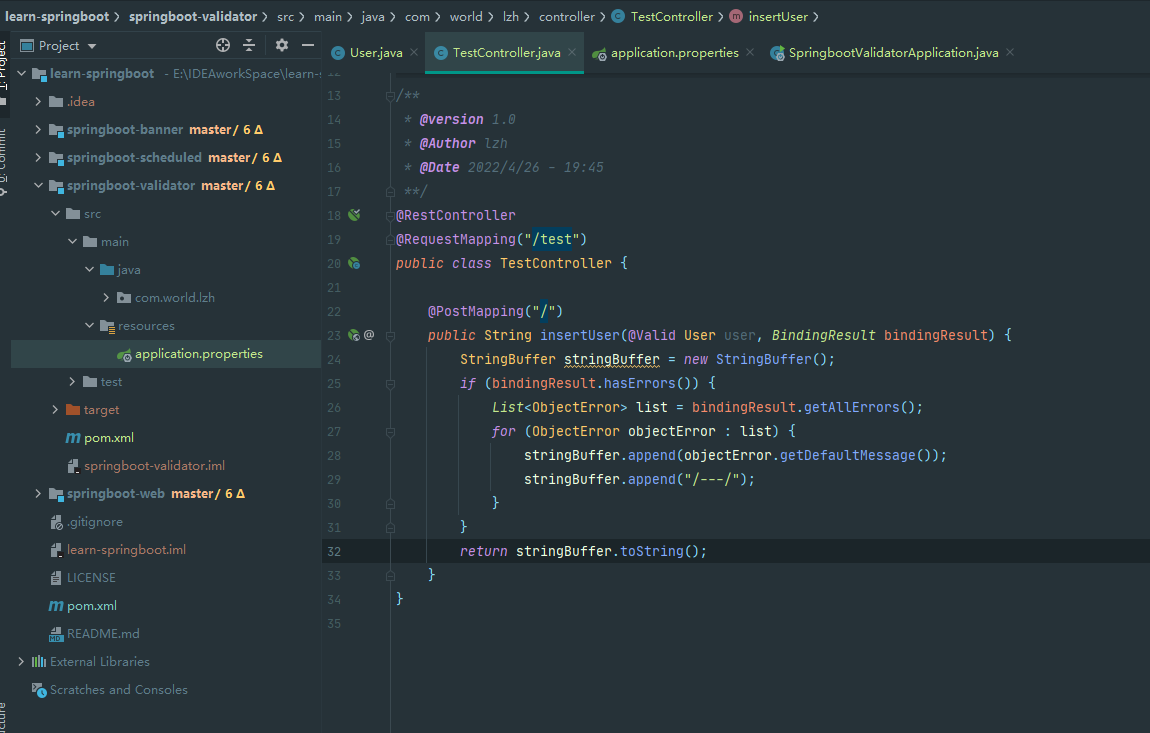Expand External Libraries node

tap(21, 662)
